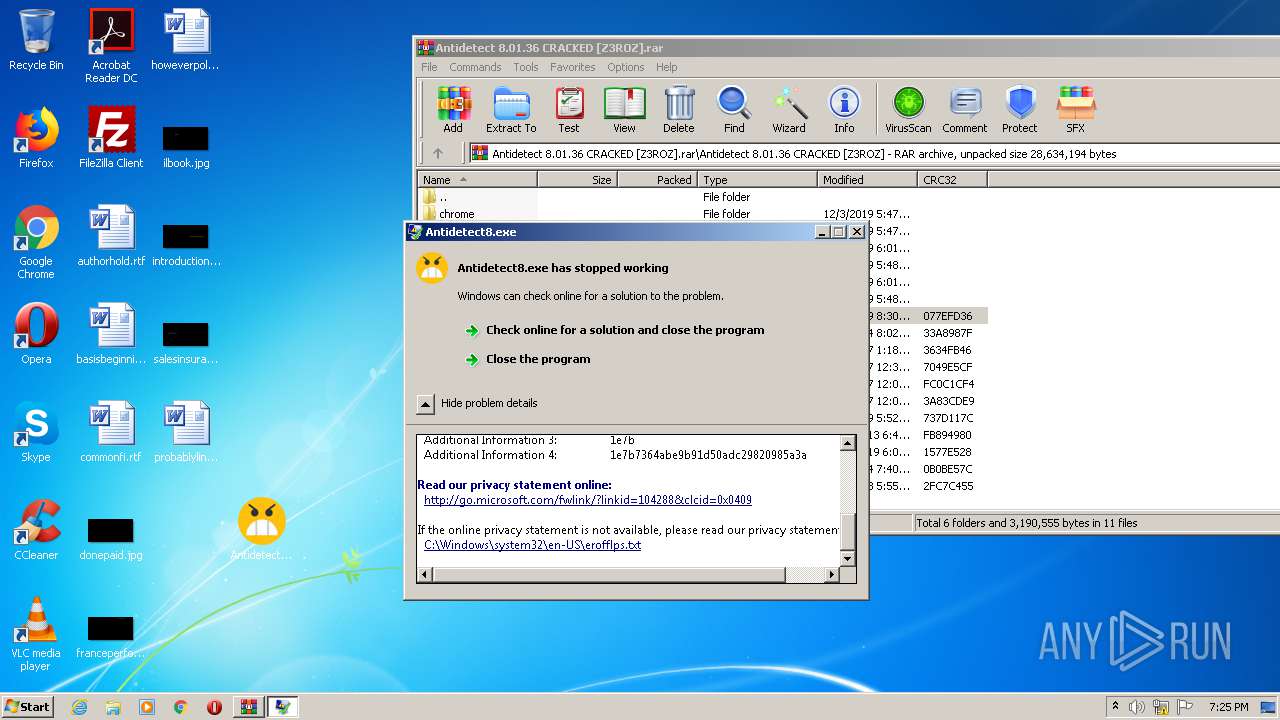Open the Comment tool in WinRAR
Viewport: 1280px width, 720px height.
point(965,109)
